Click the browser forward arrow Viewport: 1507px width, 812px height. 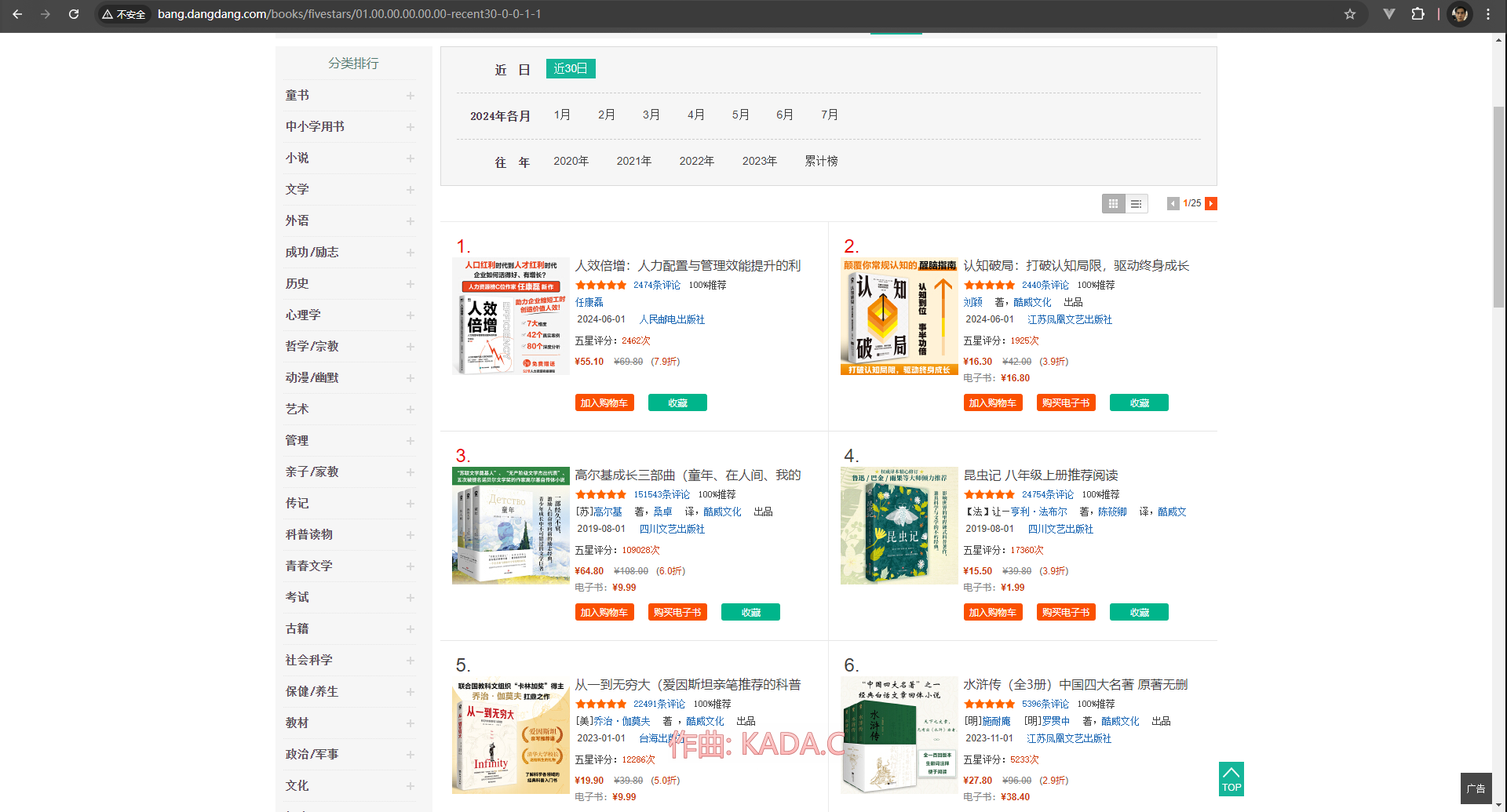[x=46, y=14]
